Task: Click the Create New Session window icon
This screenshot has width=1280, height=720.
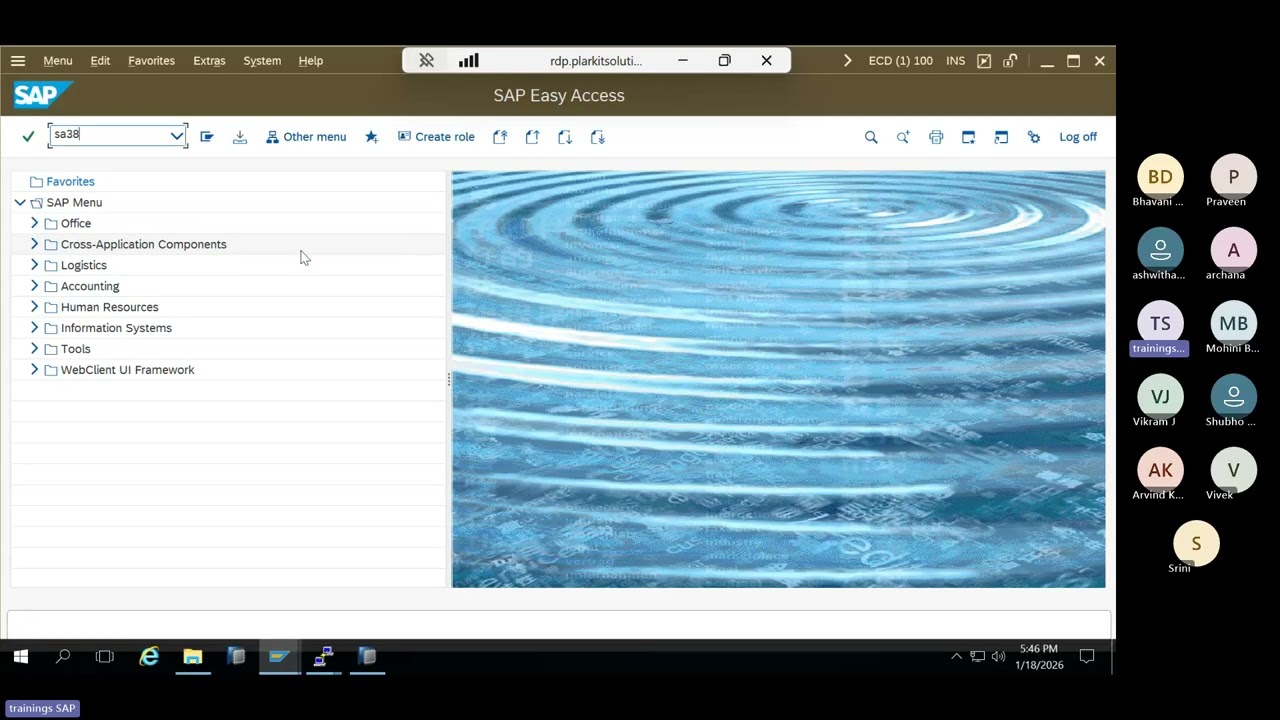Action: (968, 137)
